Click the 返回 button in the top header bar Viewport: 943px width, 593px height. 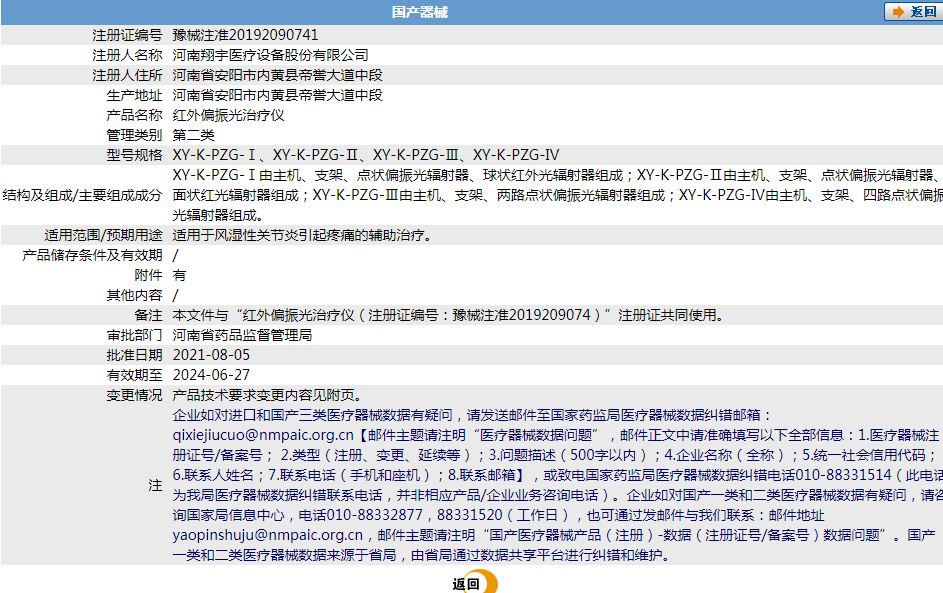coord(914,11)
